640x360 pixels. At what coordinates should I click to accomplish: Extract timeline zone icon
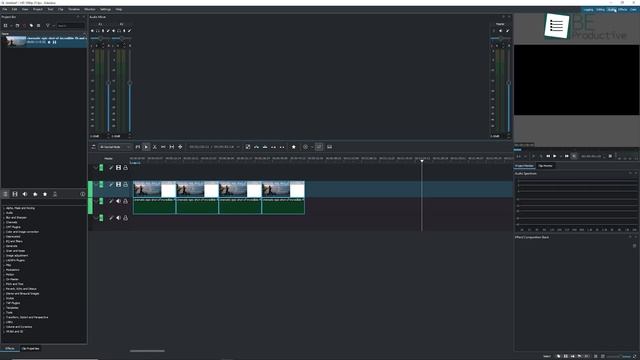[x=273, y=147]
